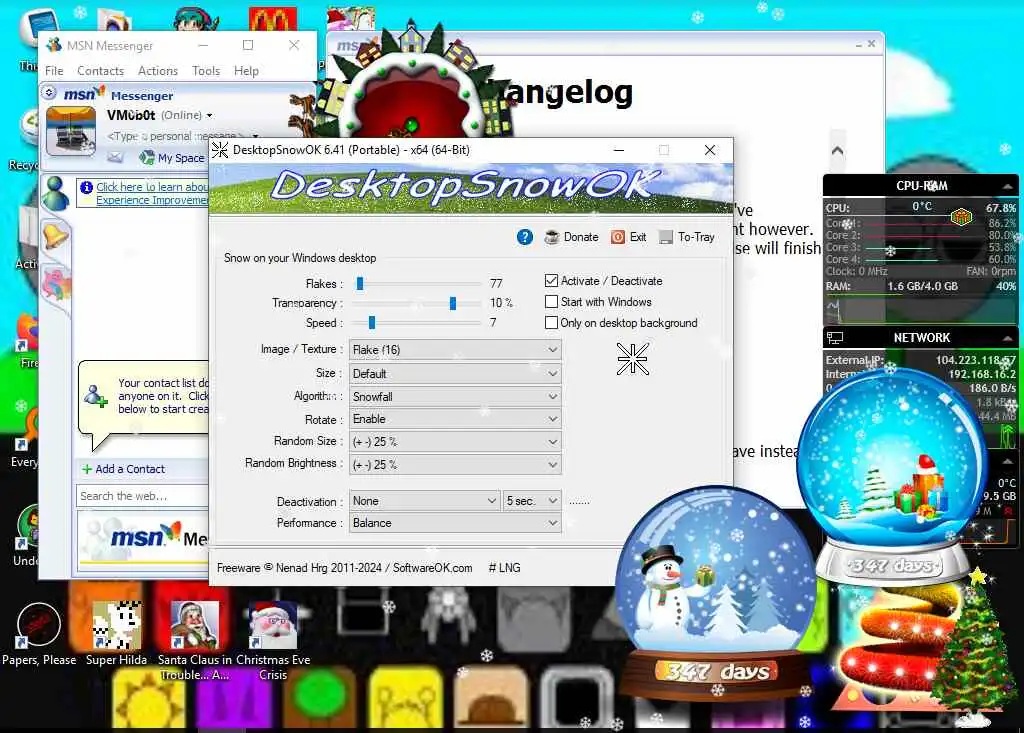Click the red Exit icon
Screen dimensions: 1024x733
tap(618, 237)
